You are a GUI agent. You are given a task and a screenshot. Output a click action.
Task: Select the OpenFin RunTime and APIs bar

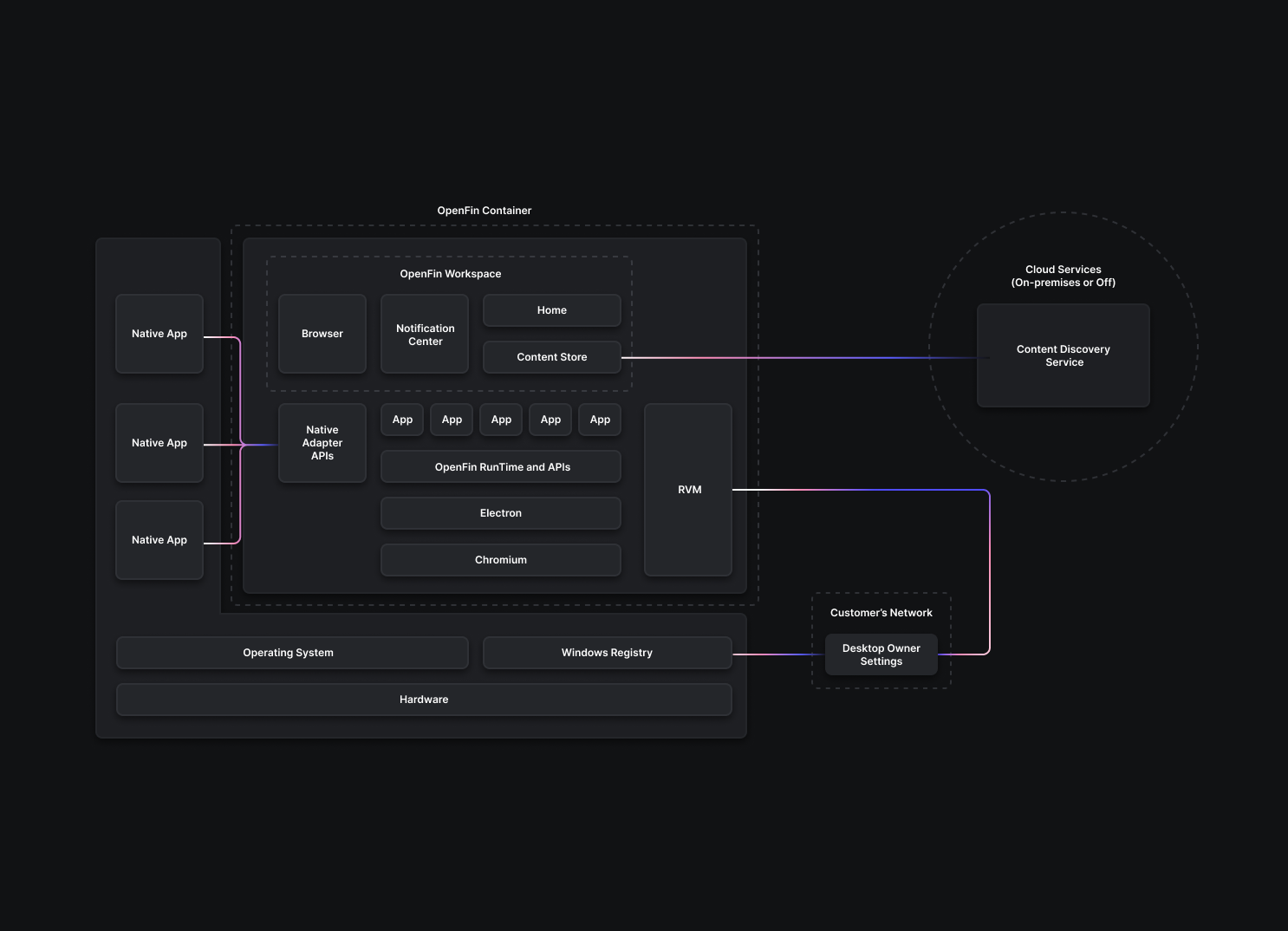coord(501,466)
